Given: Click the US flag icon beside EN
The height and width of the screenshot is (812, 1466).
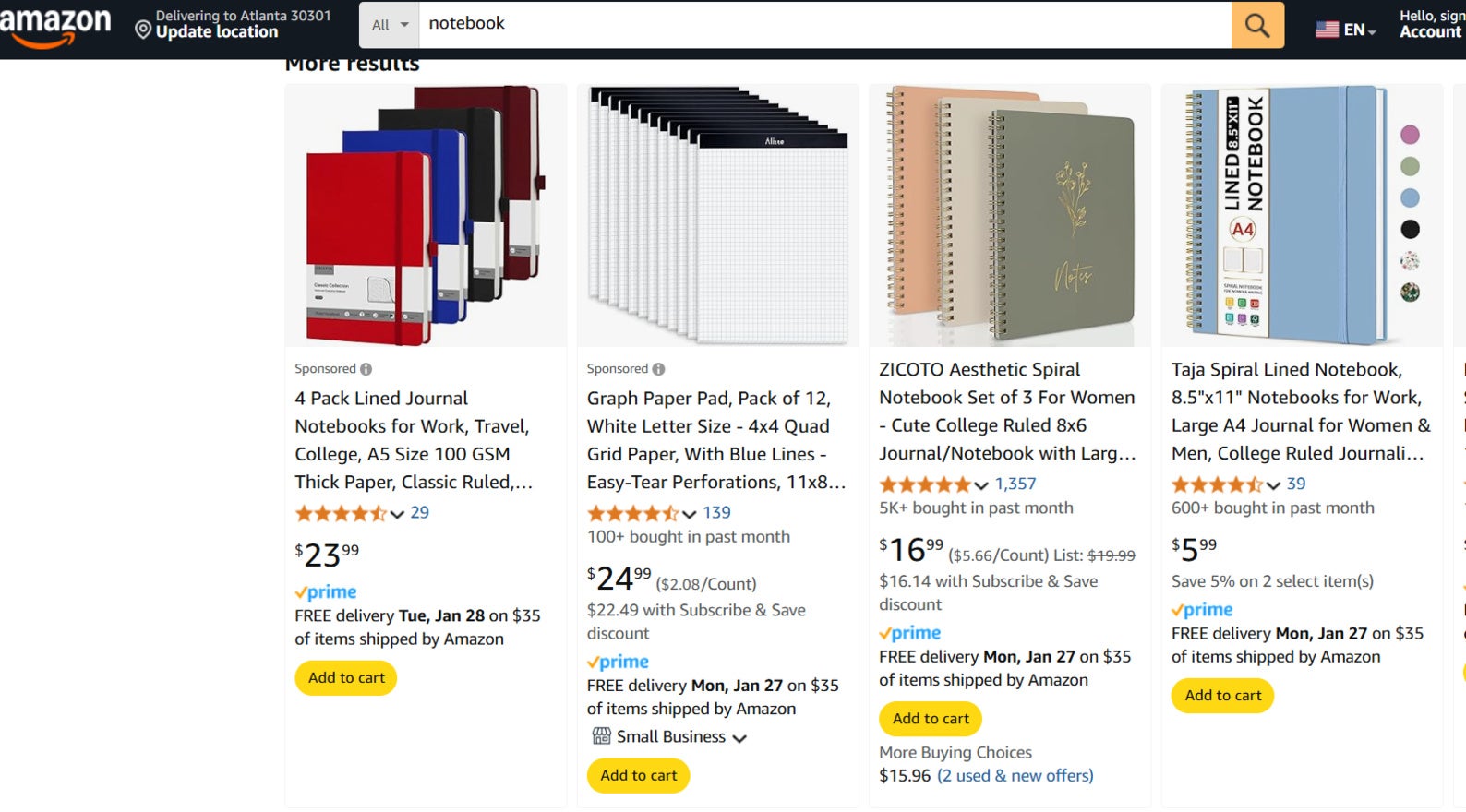Looking at the screenshot, I should coord(1327,29).
